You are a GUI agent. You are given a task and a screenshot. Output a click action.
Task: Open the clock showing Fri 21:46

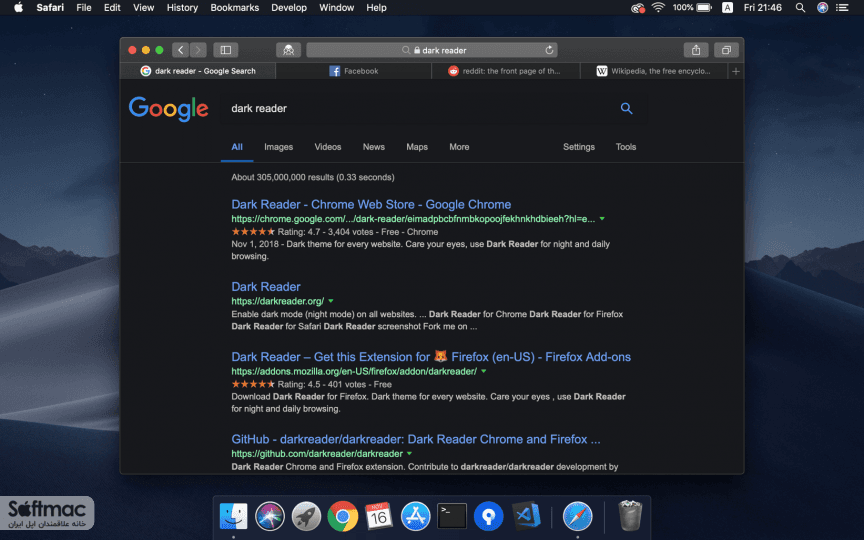coord(763,8)
